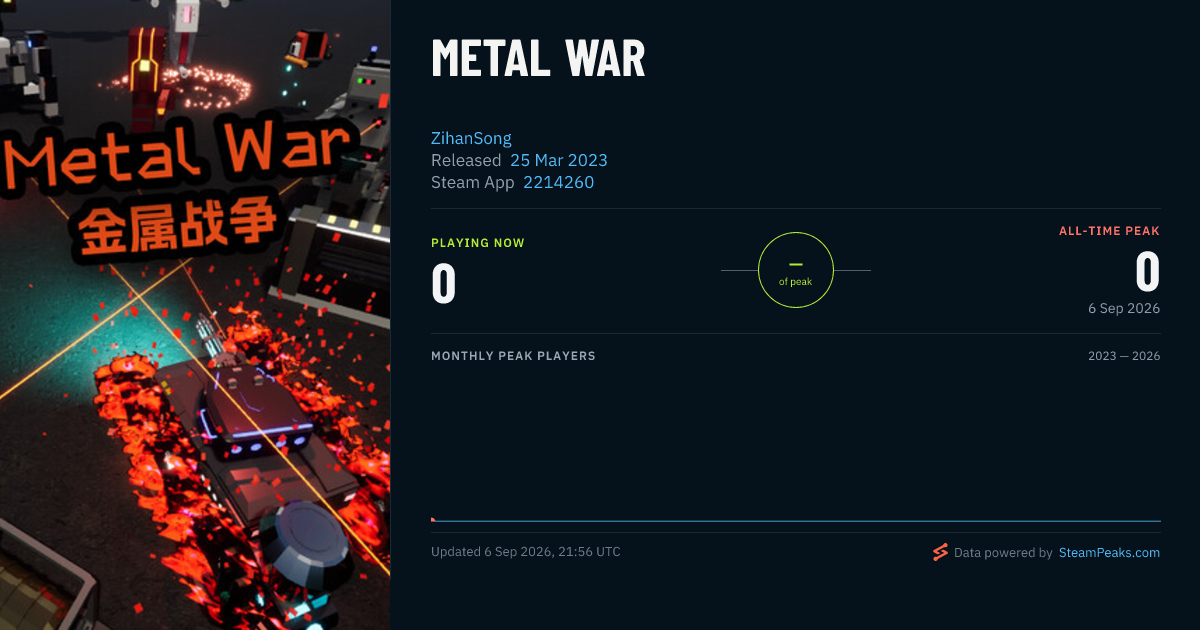Image resolution: width=1200 pixels, height=630 pixels.
Task: Click the all-time peak value 0
Action: [x=1148, y=272]
